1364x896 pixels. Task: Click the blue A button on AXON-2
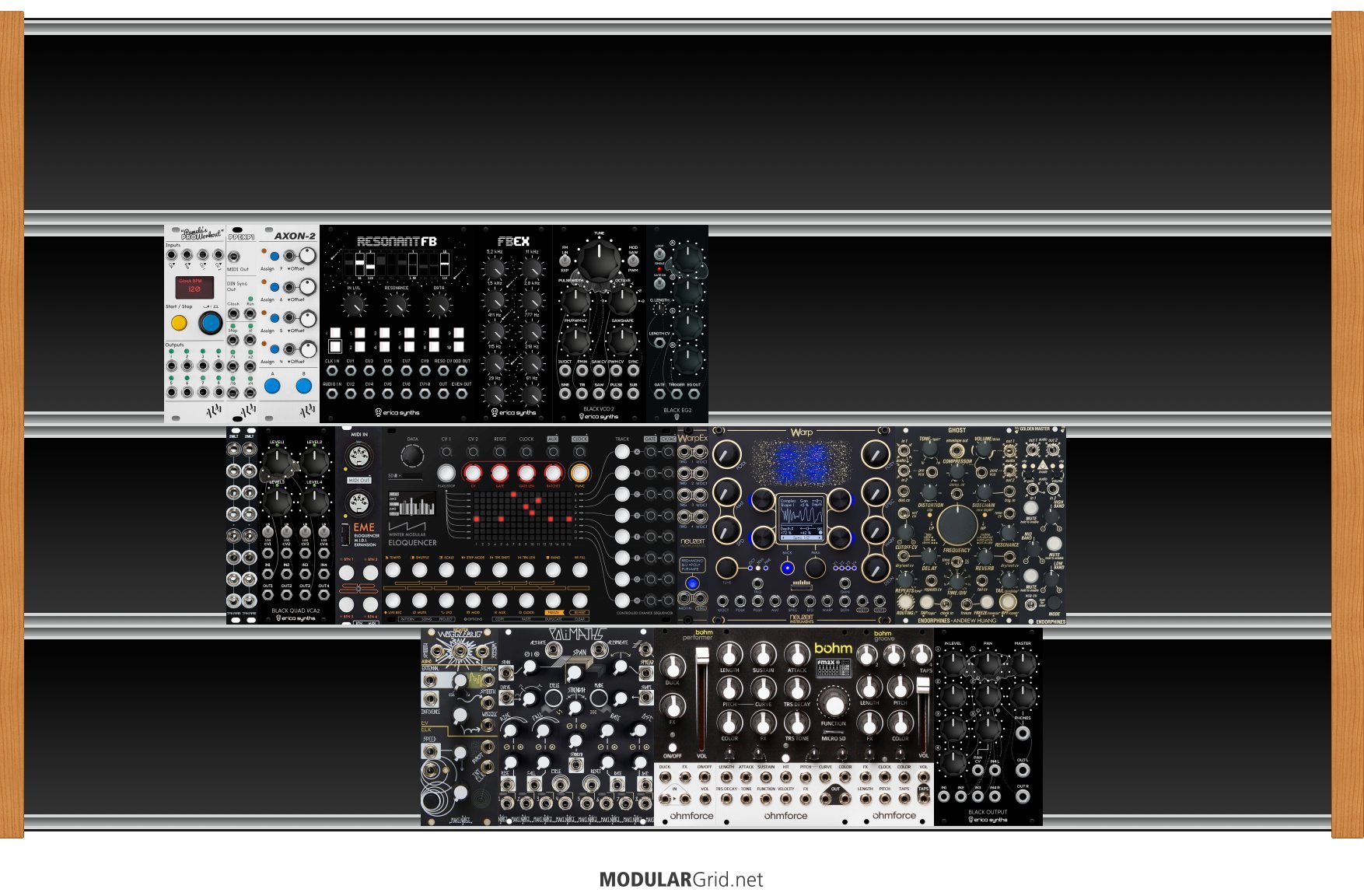(x=272, y=385)
